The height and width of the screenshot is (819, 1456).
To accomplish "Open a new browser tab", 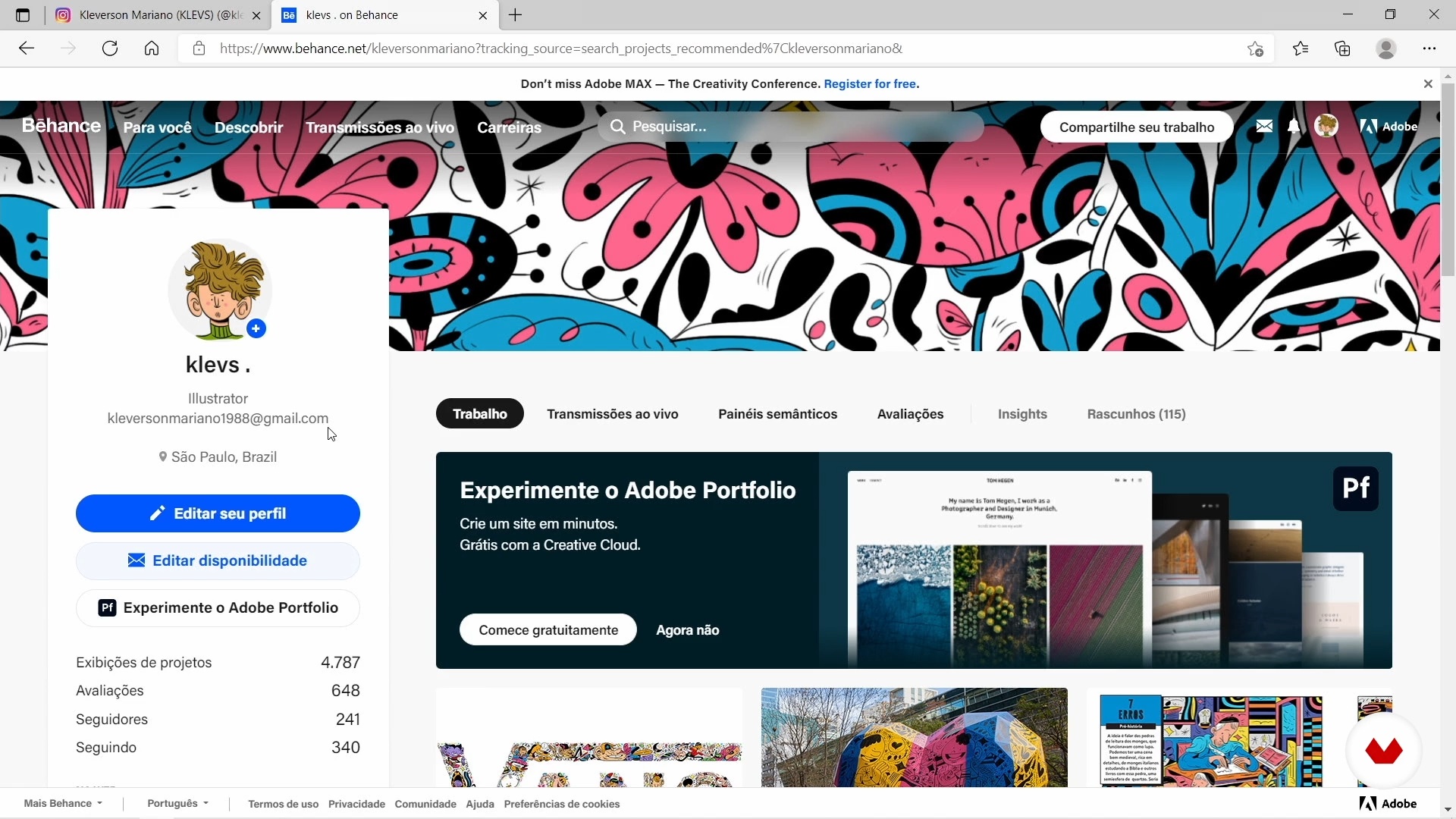I will 515,15.
